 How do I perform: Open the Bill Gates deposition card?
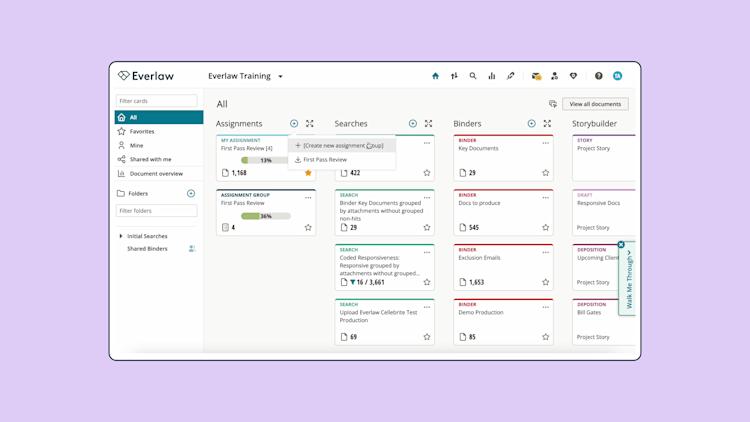pyautogui.click(x=604, y=322)
